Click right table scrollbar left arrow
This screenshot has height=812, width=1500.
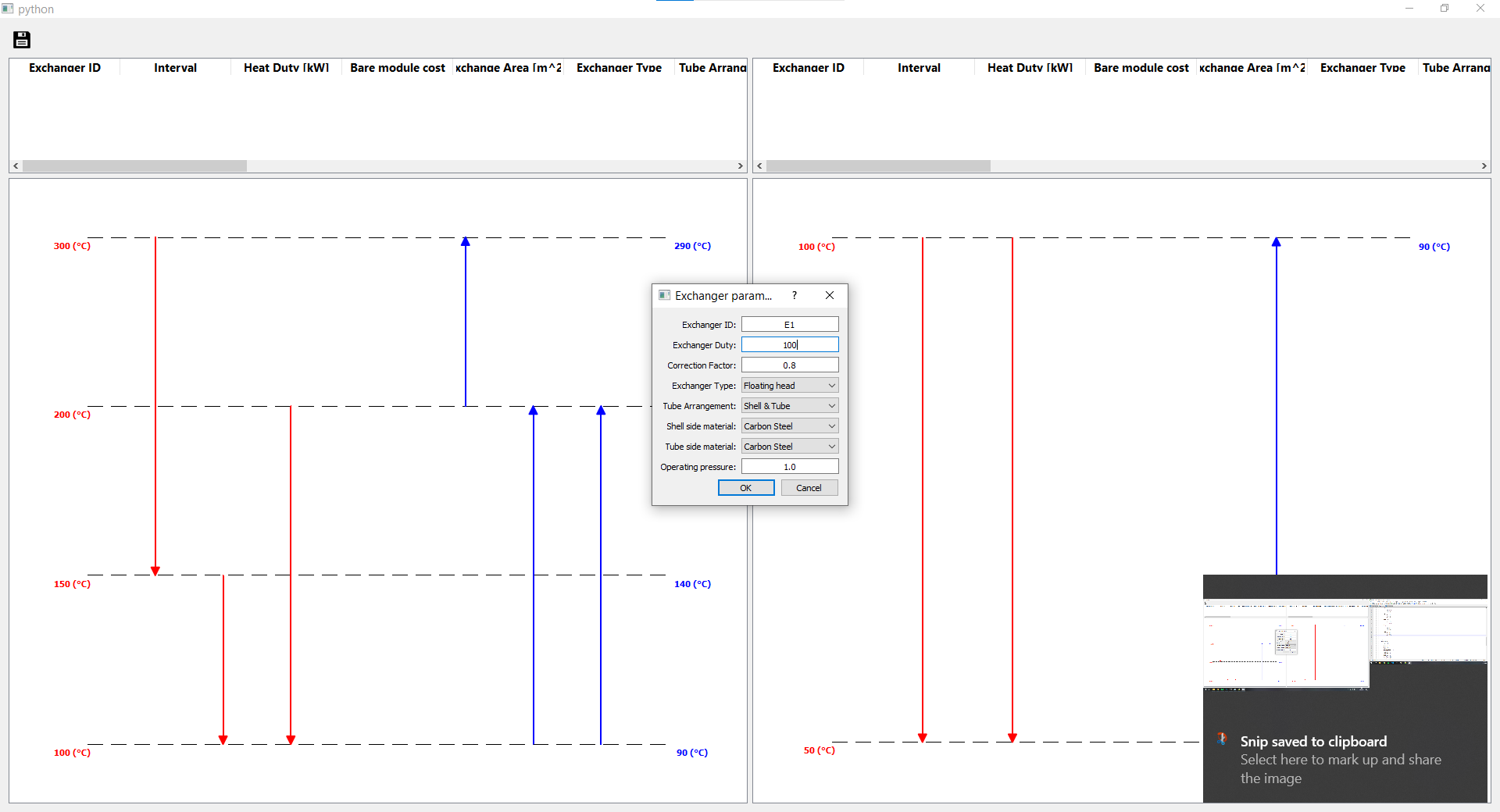point(759,166)
